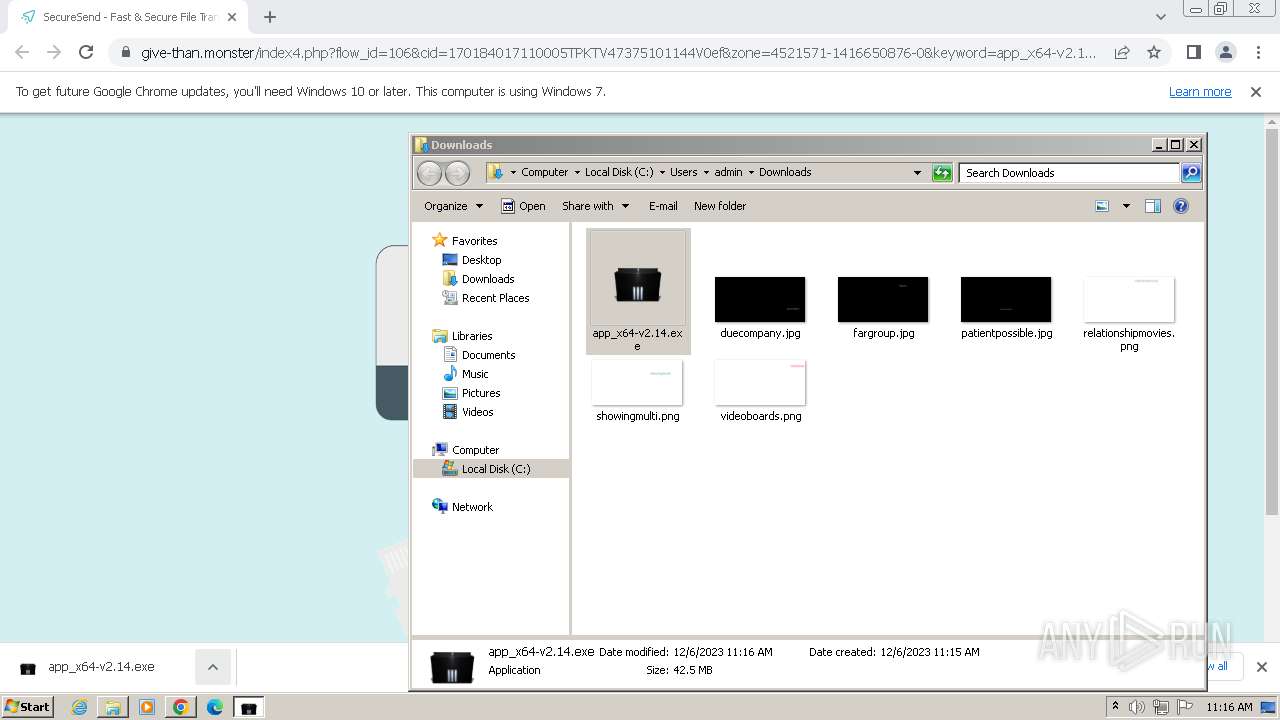The height and width of the screenshot is (720, 1280).
Task: Open view options dropdown arrow
Action: pyautogui.click(x=1126, y=206)
